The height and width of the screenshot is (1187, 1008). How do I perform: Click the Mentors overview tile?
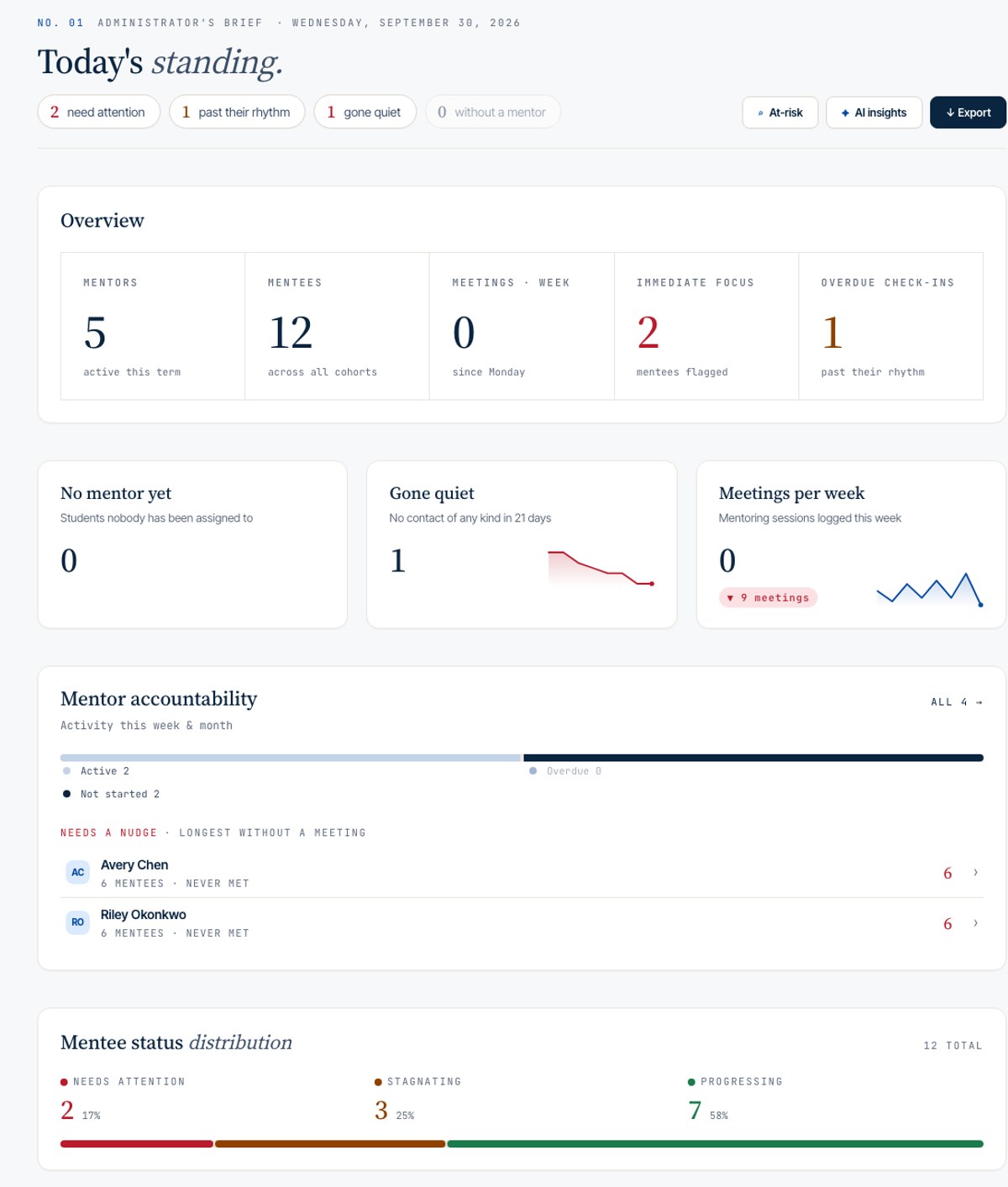click(x=153, y=326)
